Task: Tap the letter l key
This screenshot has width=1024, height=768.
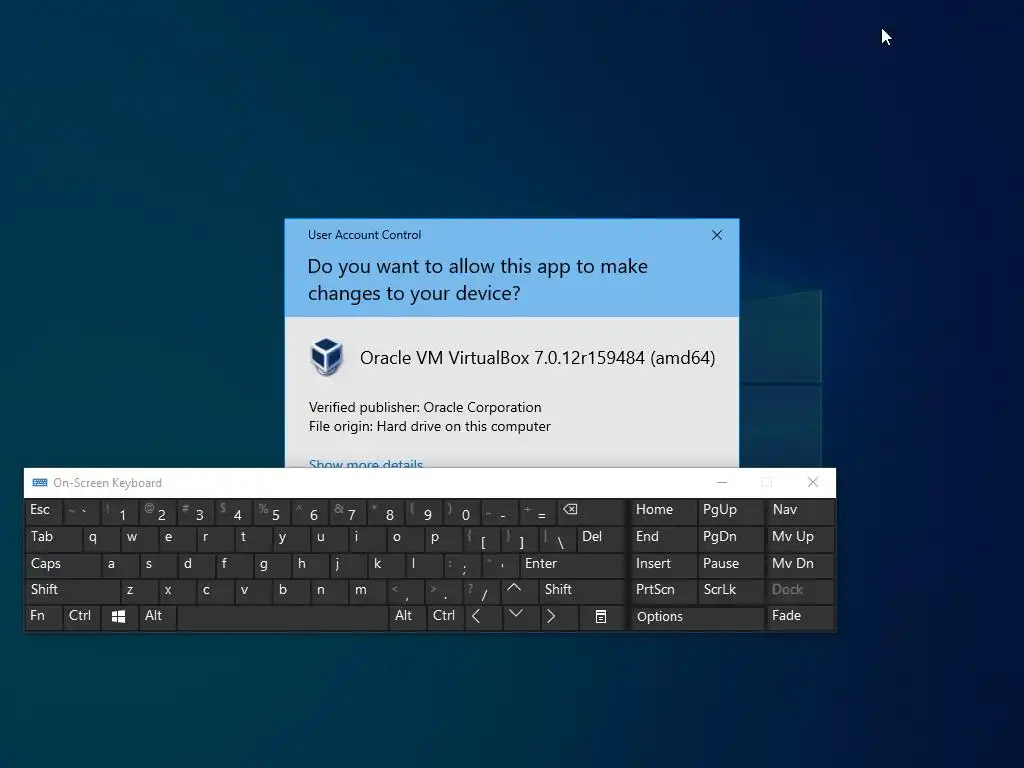Action: [424, 565]
